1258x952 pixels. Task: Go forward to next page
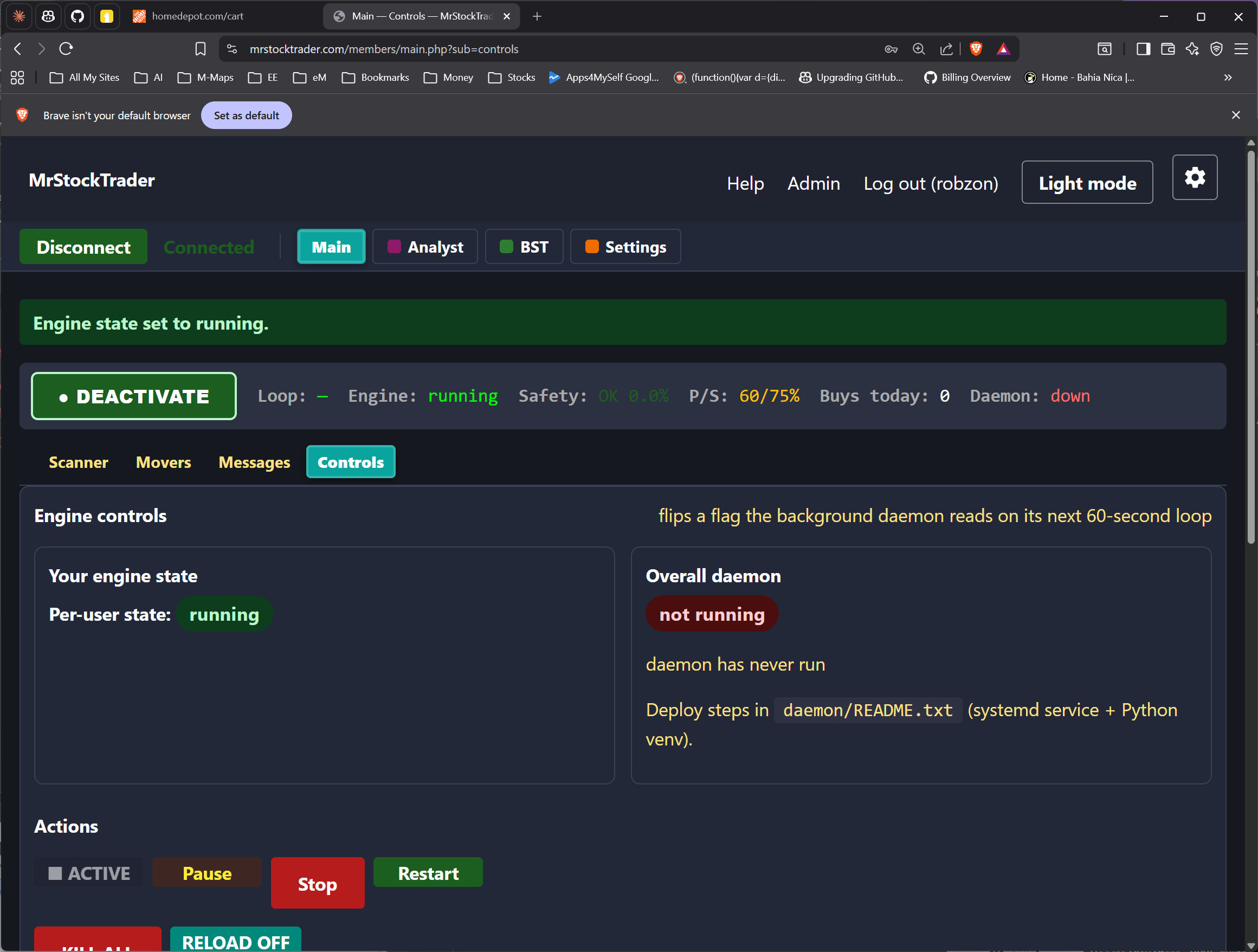(42, 49)
